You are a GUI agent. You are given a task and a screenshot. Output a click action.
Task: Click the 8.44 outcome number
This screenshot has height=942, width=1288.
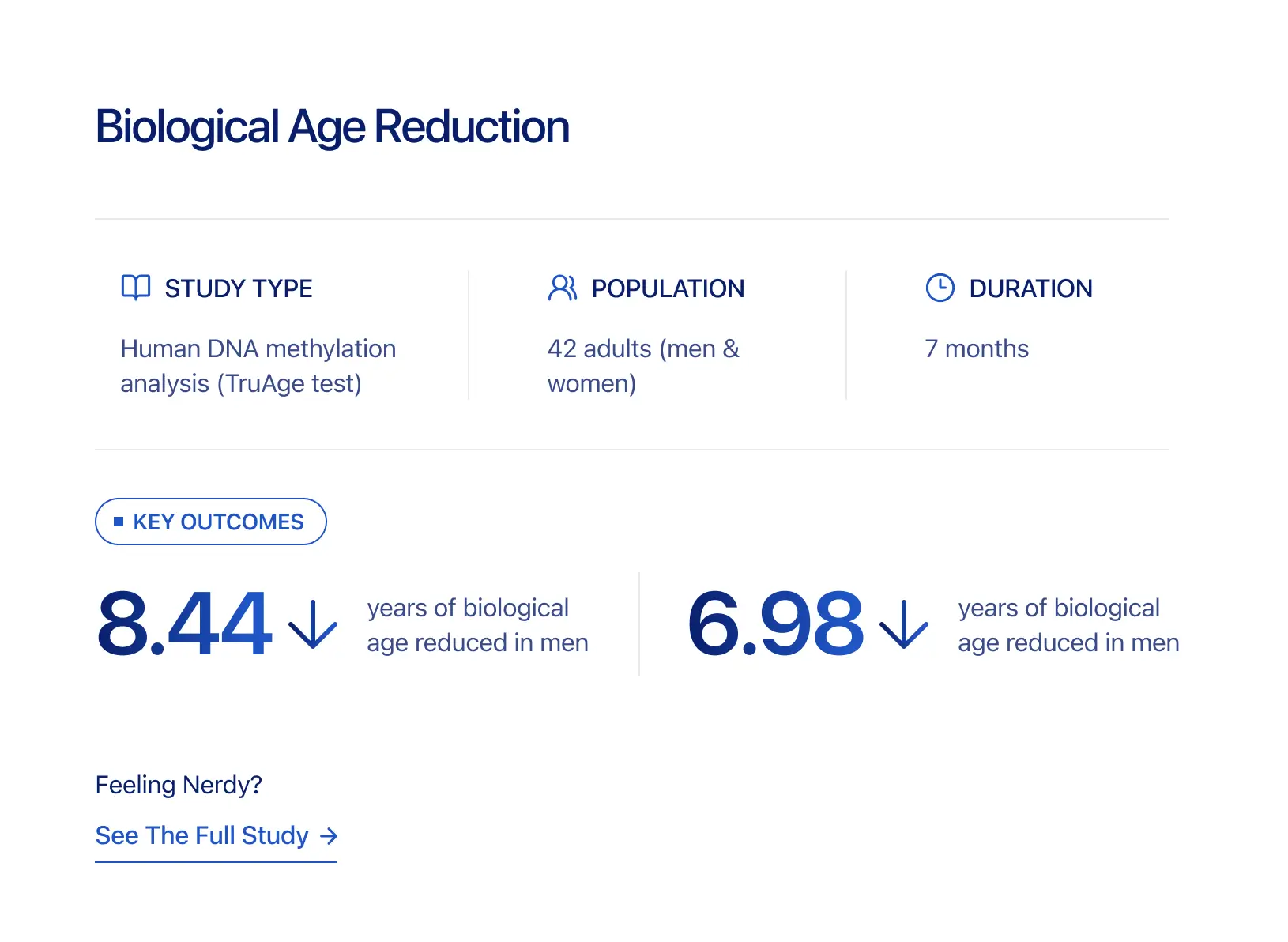(184, 624)
